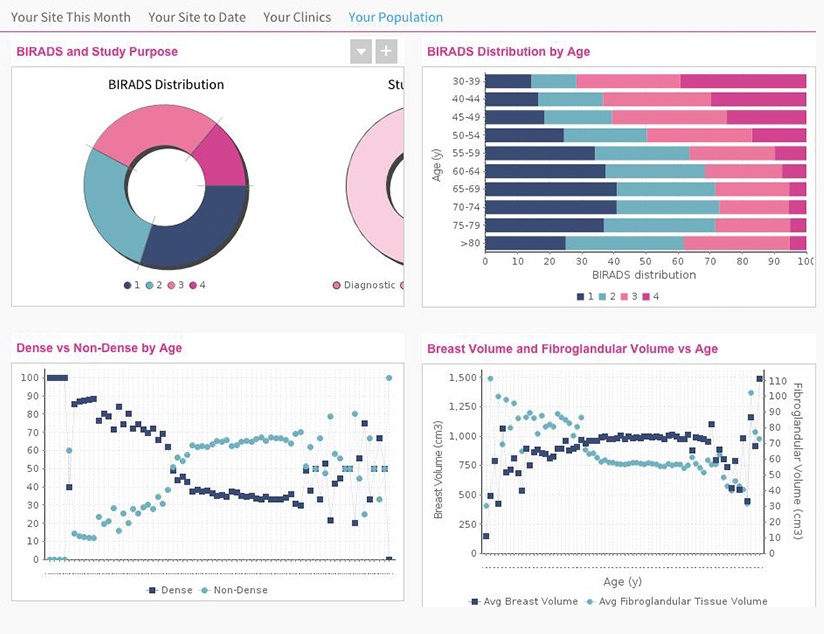Click the "1" legend marker in BIRADS by Age
This screenshot has height=634, width=824.
tap(579, 295)
